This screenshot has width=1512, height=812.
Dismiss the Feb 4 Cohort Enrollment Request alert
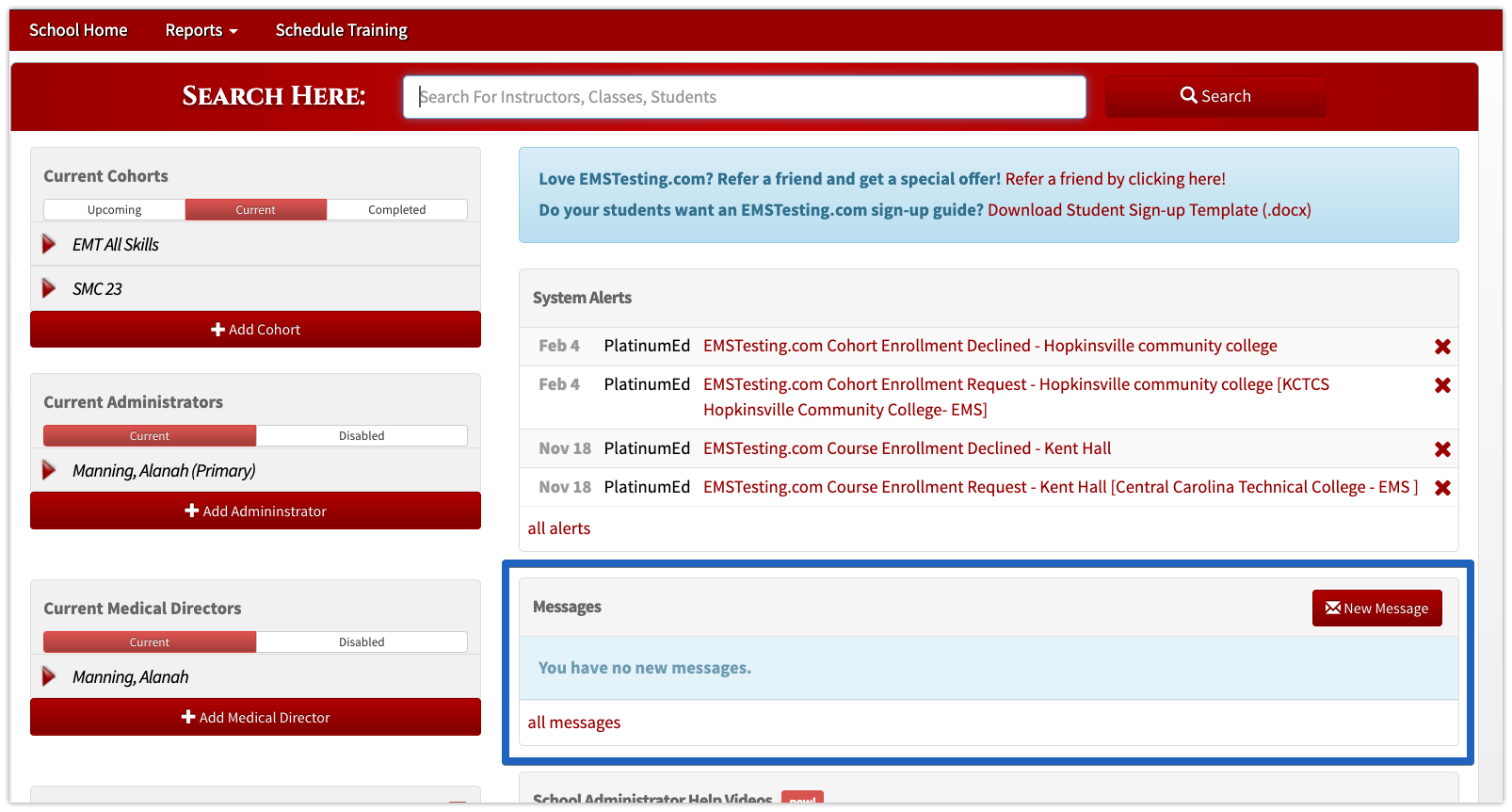tap(1442, 385)
